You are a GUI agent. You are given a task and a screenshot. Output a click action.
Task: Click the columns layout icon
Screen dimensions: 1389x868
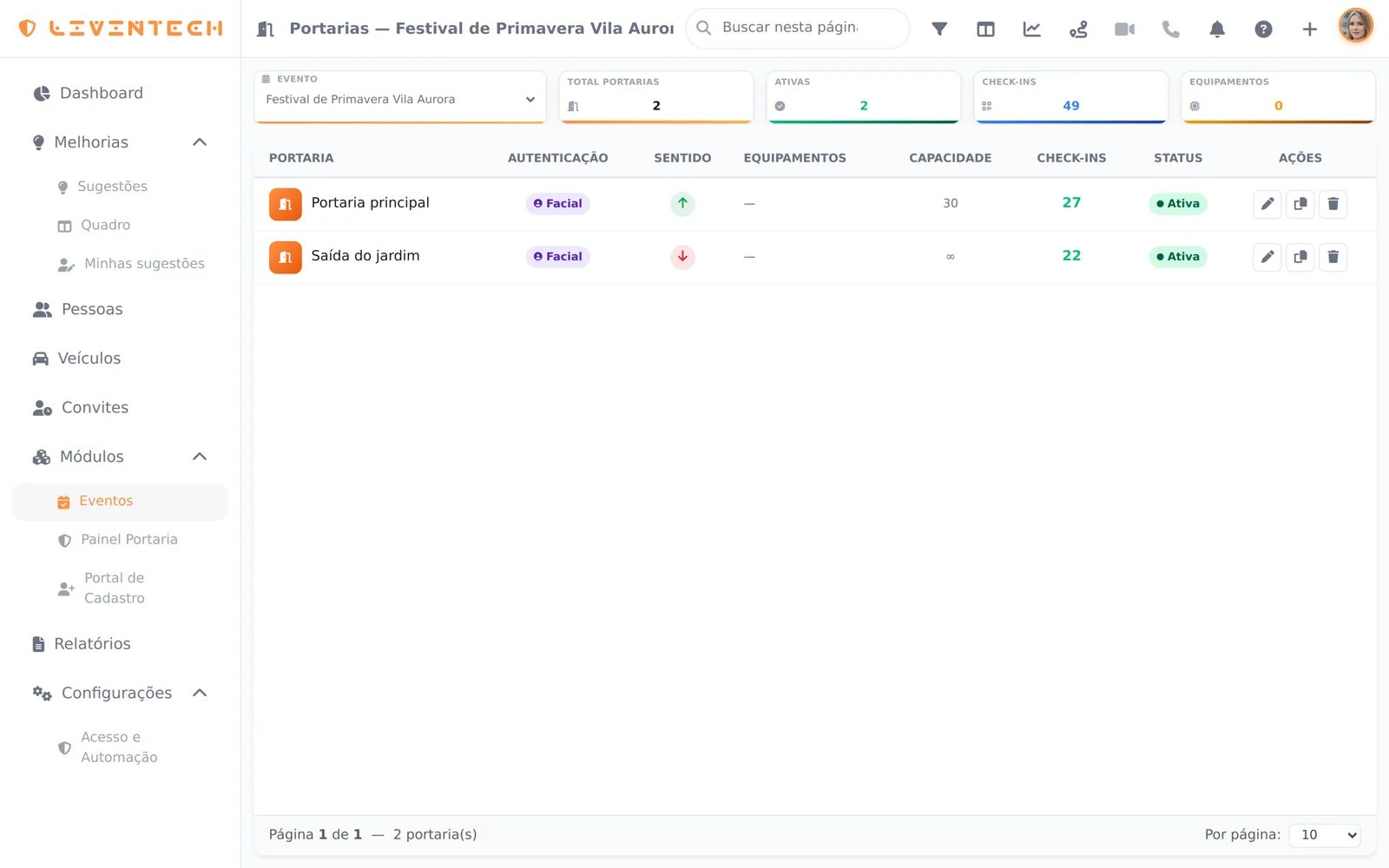click(985, 29)
